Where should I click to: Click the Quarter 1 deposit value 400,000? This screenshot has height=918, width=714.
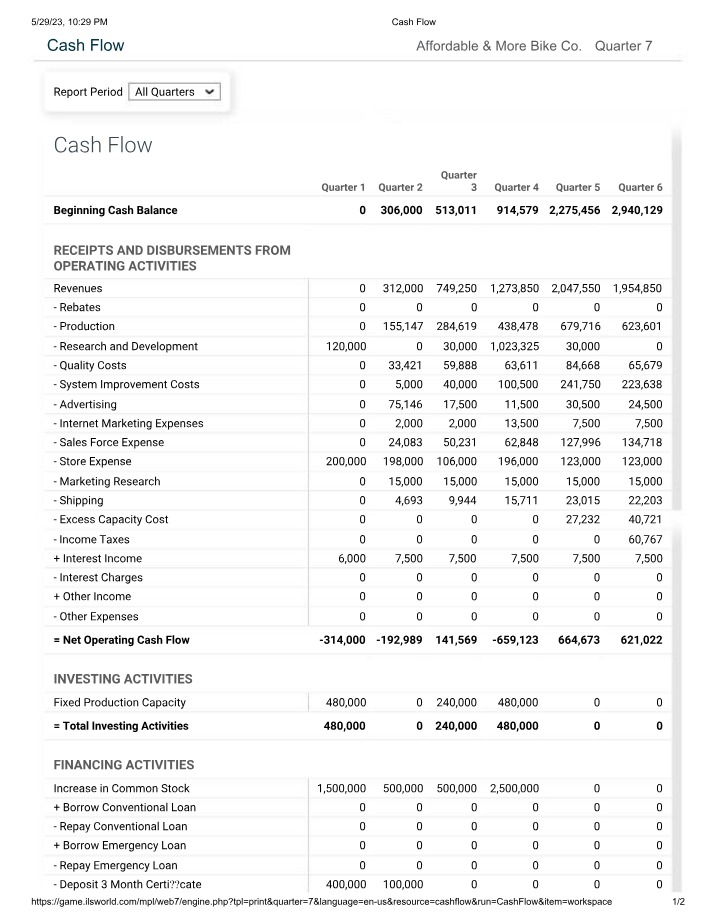[x=346, y=884]
